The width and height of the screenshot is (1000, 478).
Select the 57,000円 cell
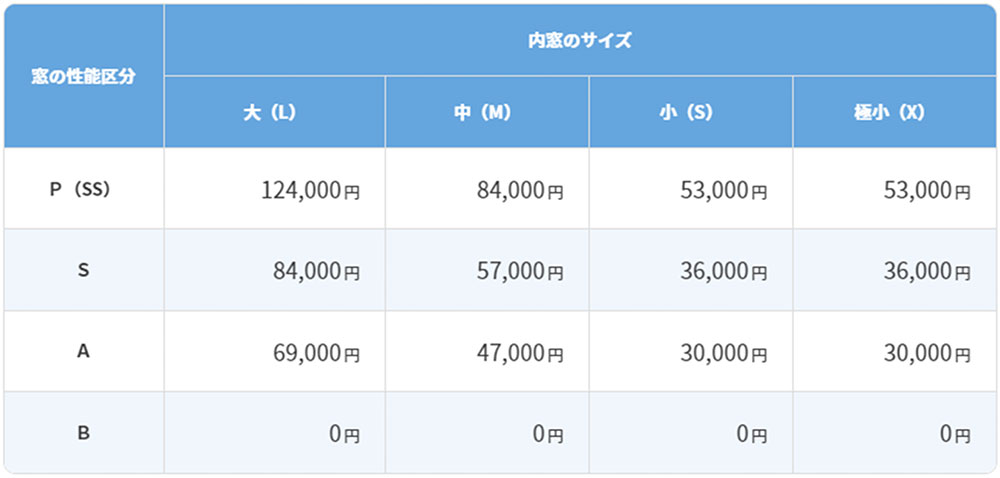pyautogui.click(x=522, y=271)
